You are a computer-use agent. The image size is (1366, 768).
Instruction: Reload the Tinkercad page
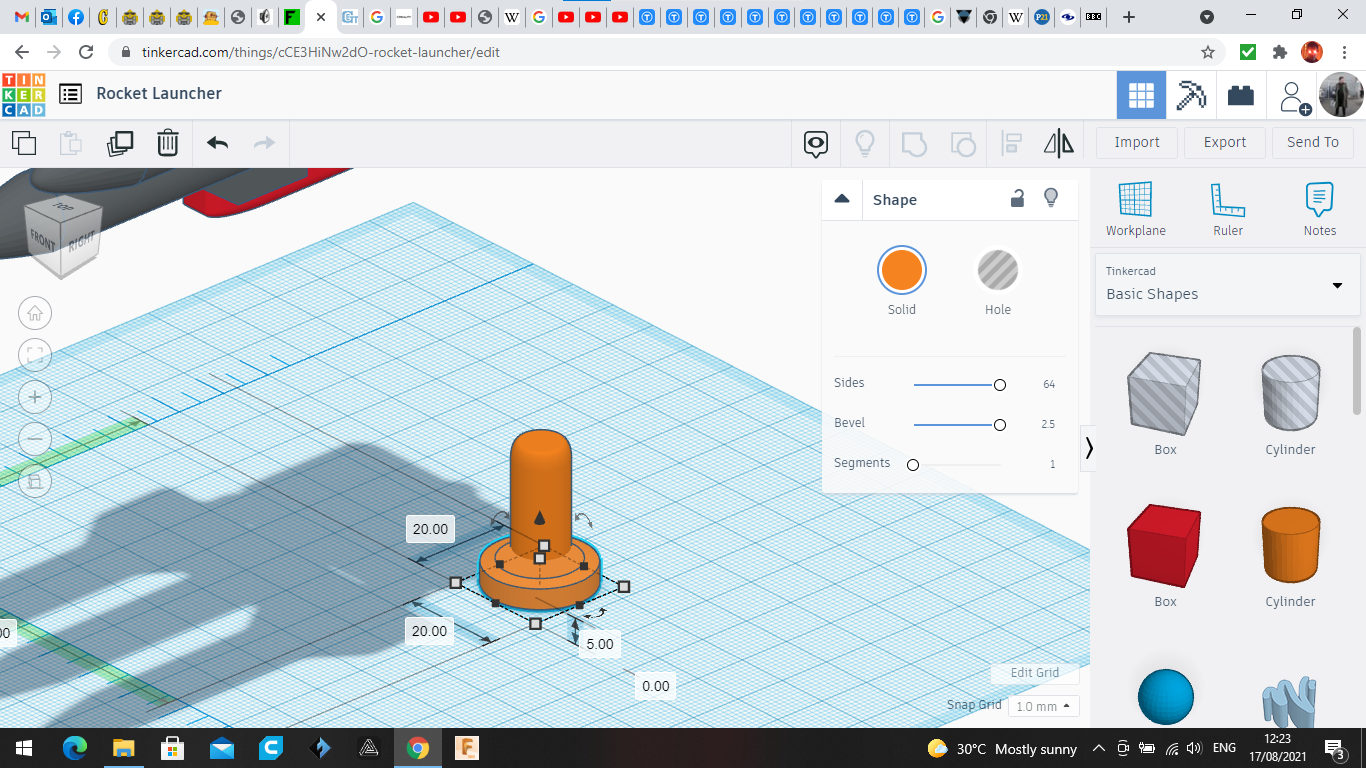(x=86, y=52)
